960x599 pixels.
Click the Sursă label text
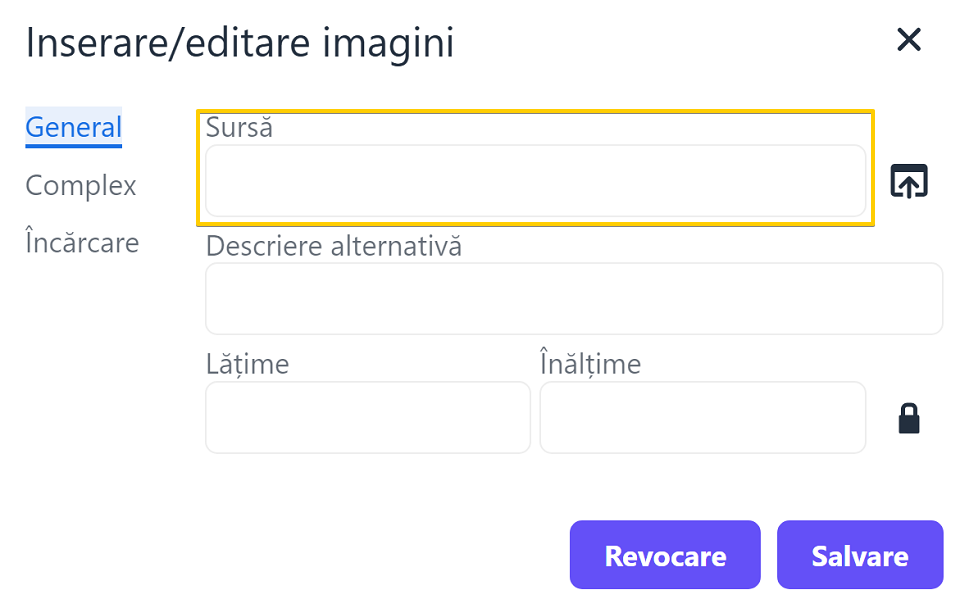[x=239, y=127]
